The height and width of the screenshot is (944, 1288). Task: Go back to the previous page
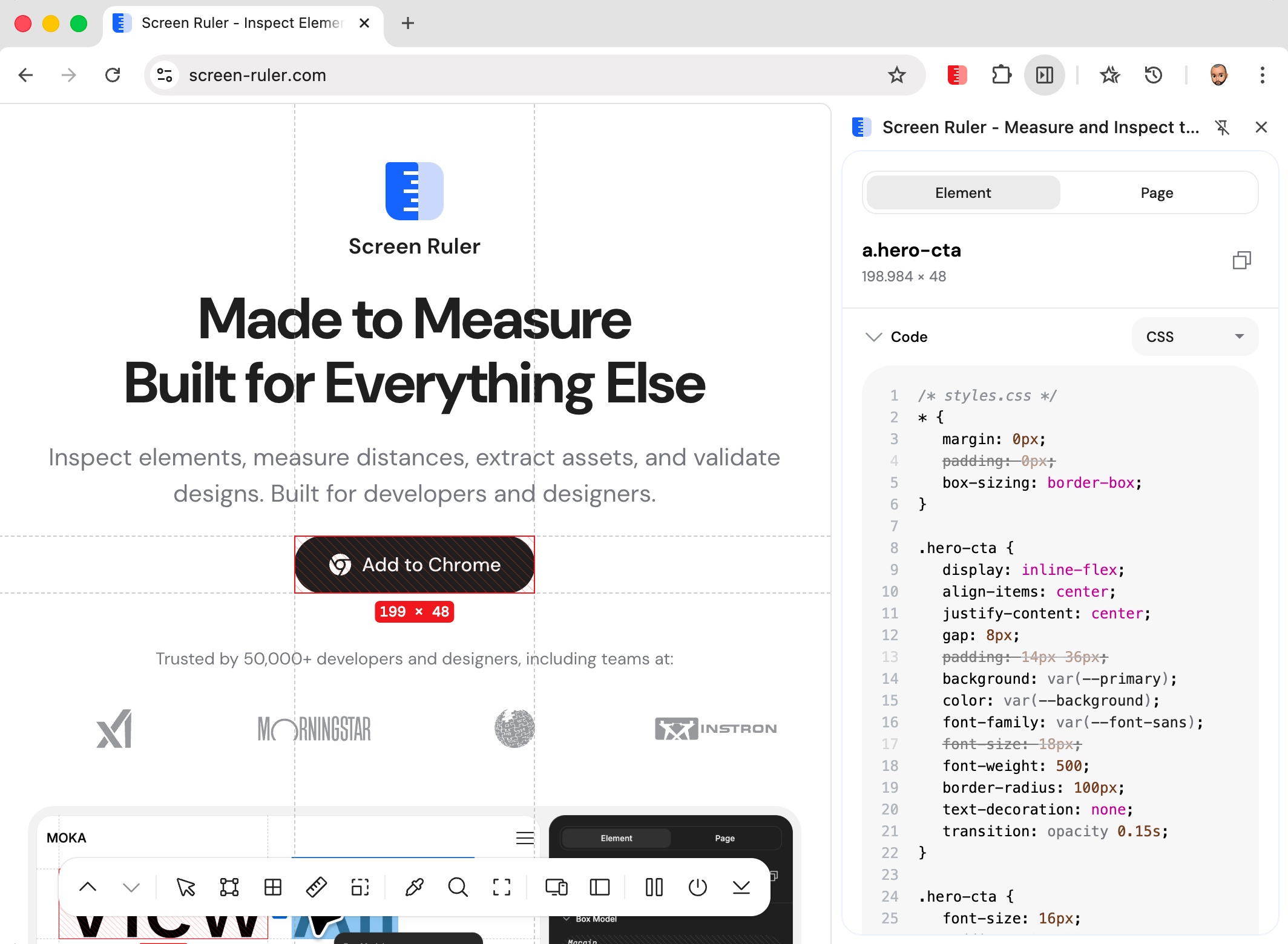[x=25, y=75]
